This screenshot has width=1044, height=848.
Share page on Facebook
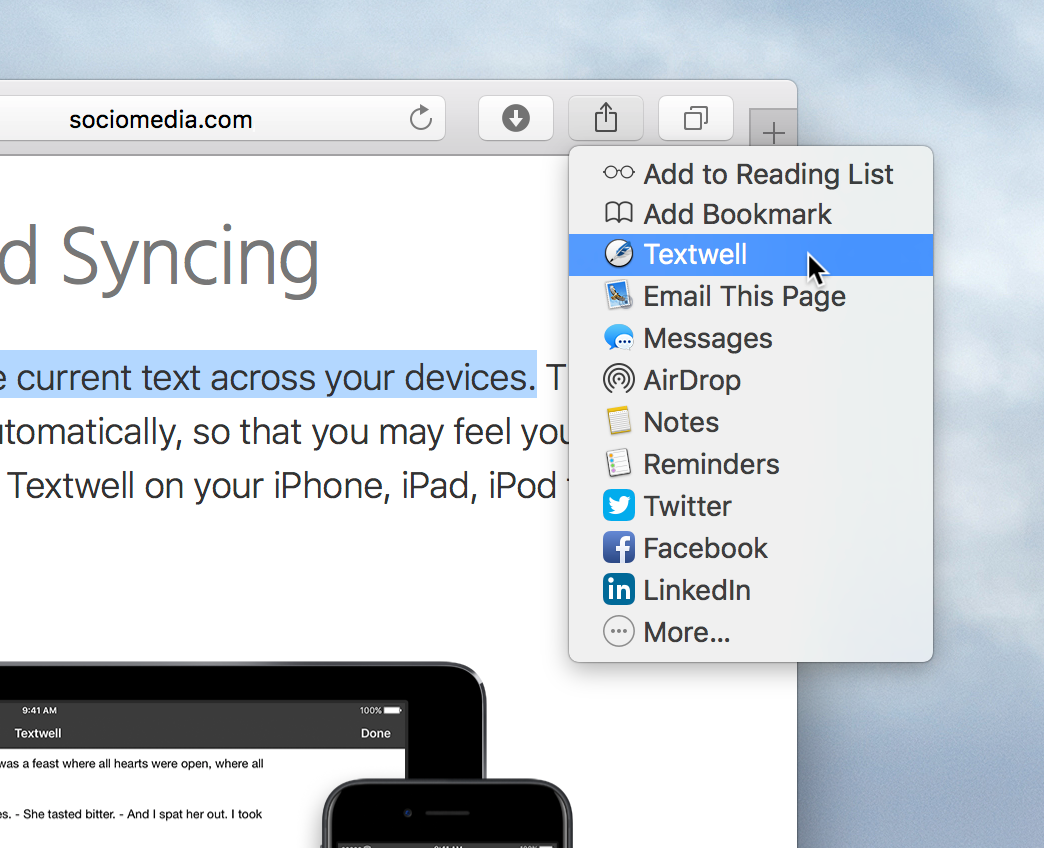pos(750,547)
